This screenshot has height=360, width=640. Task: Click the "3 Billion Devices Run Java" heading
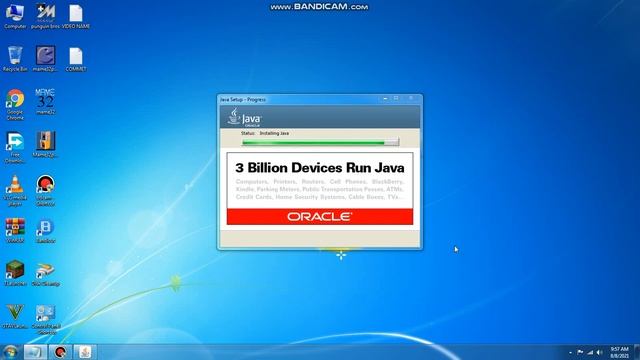(x=320, y=168)
